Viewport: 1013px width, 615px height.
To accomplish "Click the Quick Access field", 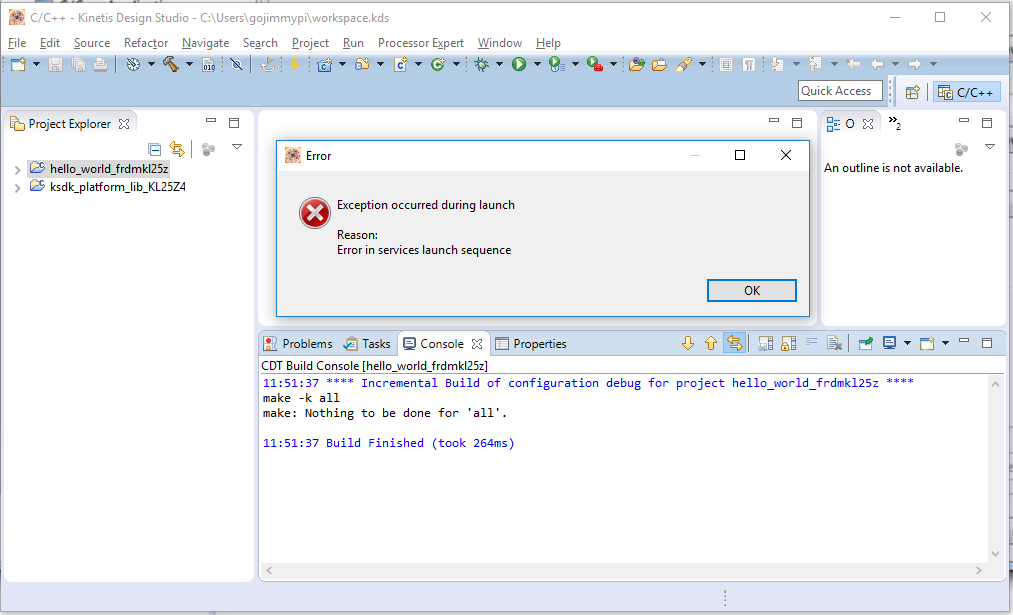I will point(840,91).
